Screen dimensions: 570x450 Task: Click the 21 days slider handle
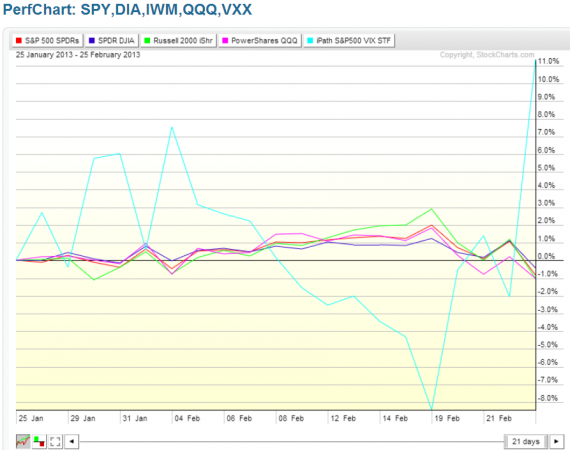click(526, 441)
